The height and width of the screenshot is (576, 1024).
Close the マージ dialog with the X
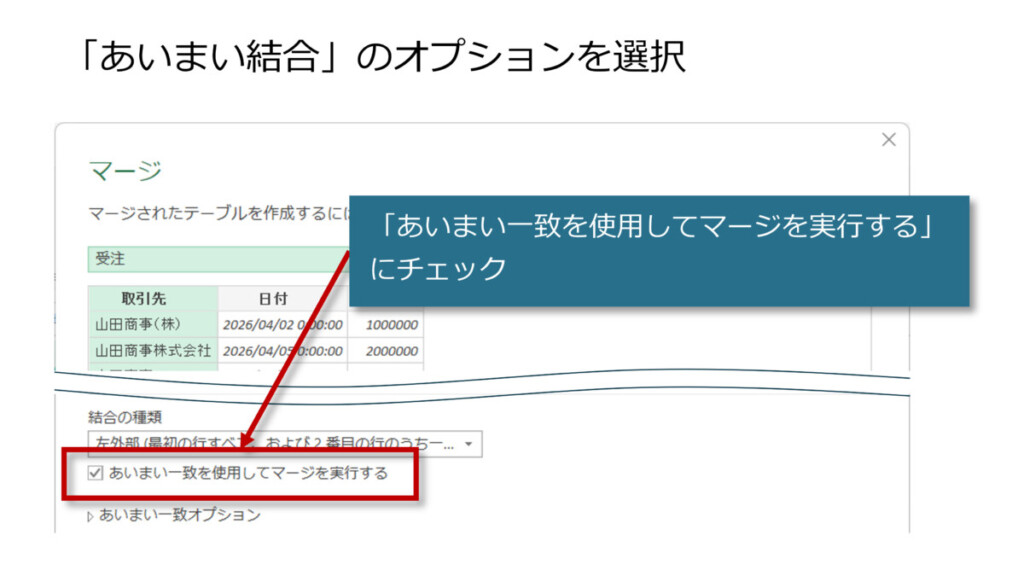click(x=888, y=141)
